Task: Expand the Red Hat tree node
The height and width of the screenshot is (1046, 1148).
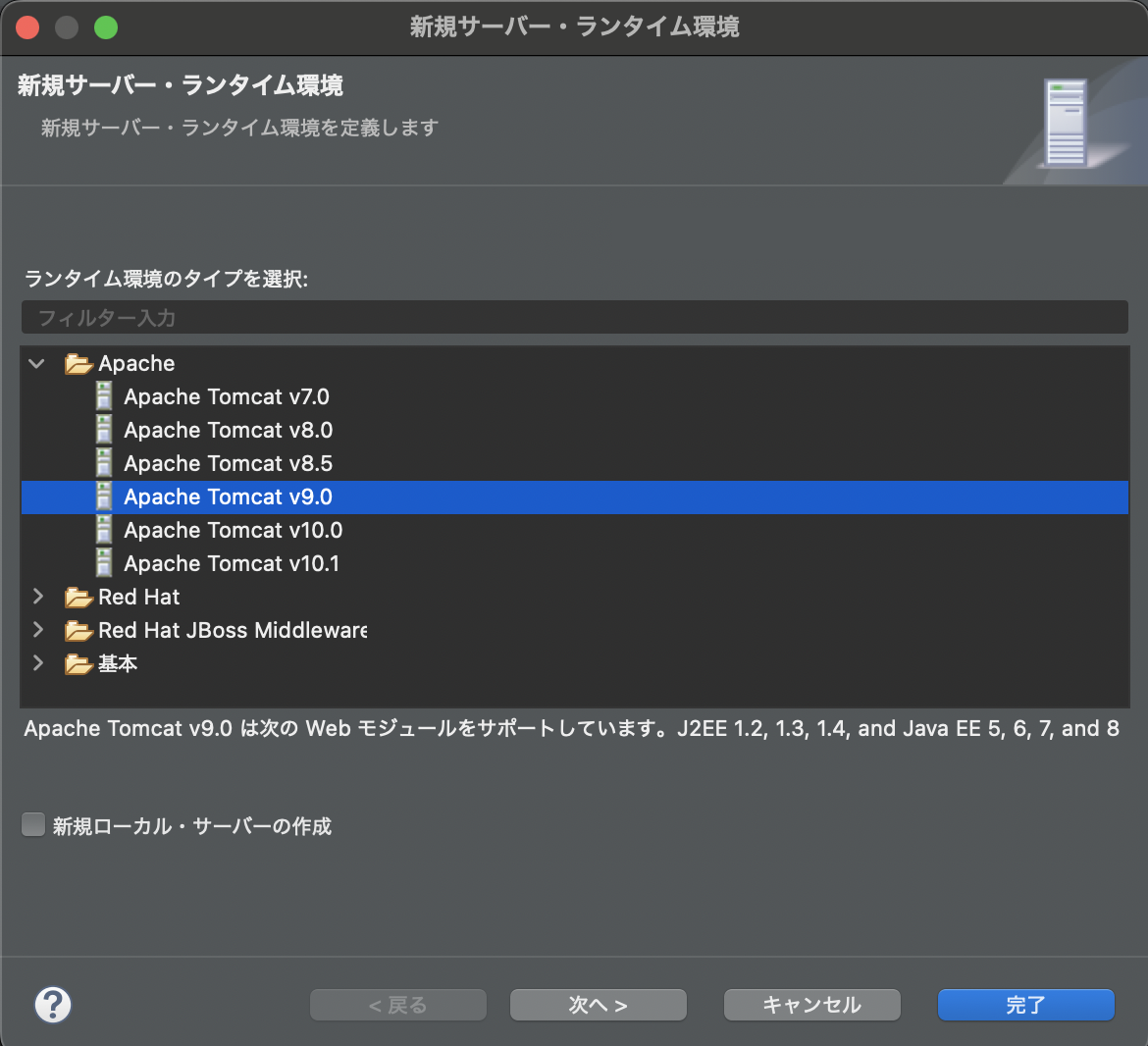Action: point(38,597)
